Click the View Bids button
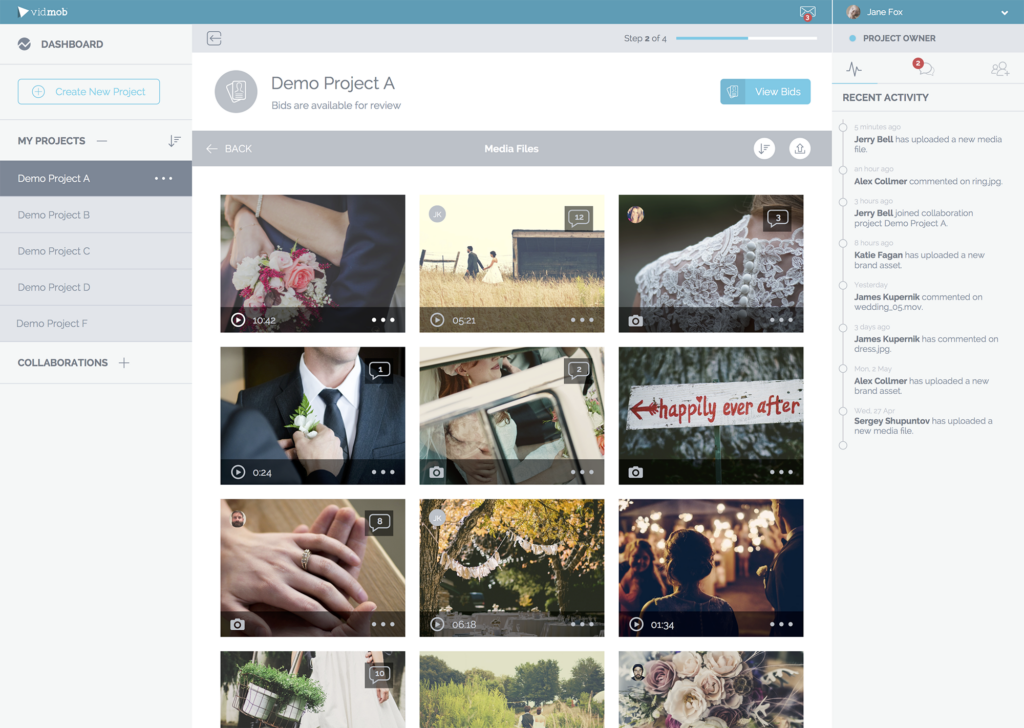 point(765,91)
